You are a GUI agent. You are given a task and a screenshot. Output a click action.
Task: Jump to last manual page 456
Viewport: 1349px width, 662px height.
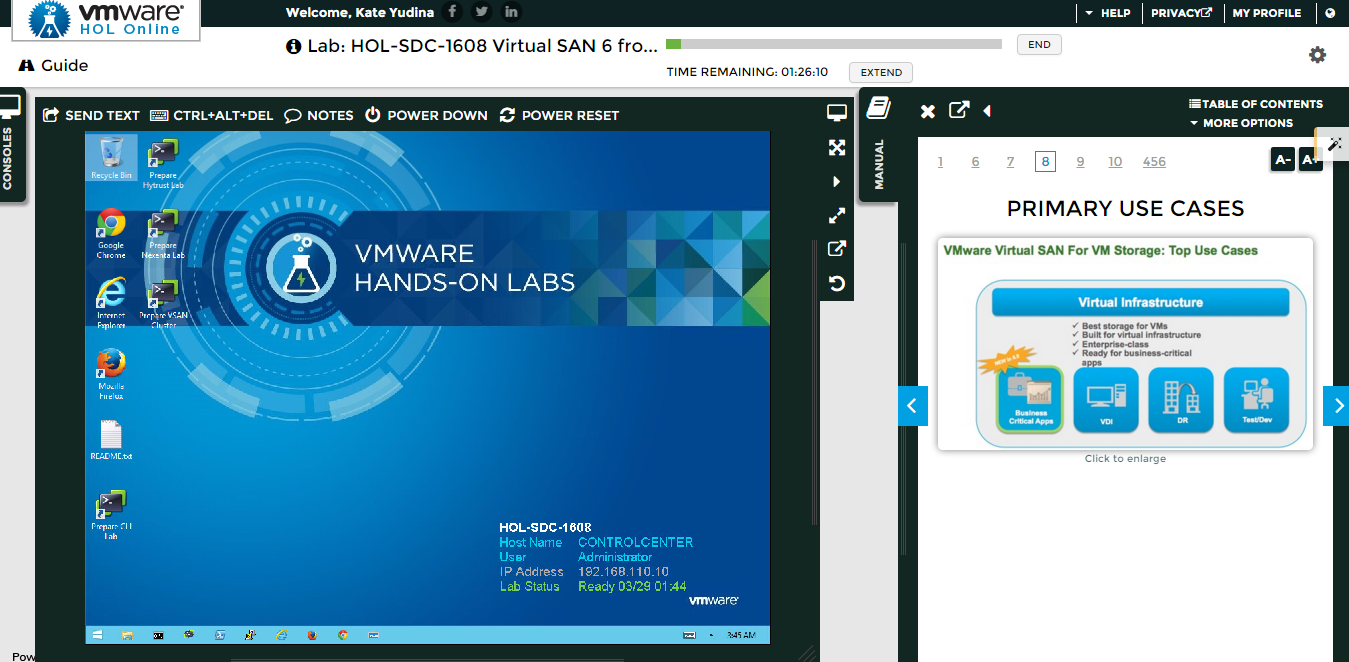pyautogui.click(x=1154, y=162)
